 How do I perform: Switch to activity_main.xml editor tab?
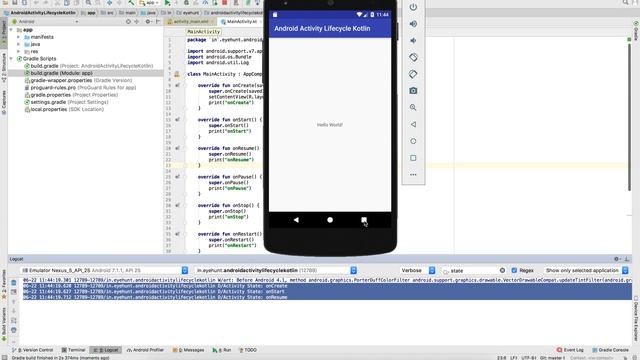pyautogui.click(x=190, y=21)
